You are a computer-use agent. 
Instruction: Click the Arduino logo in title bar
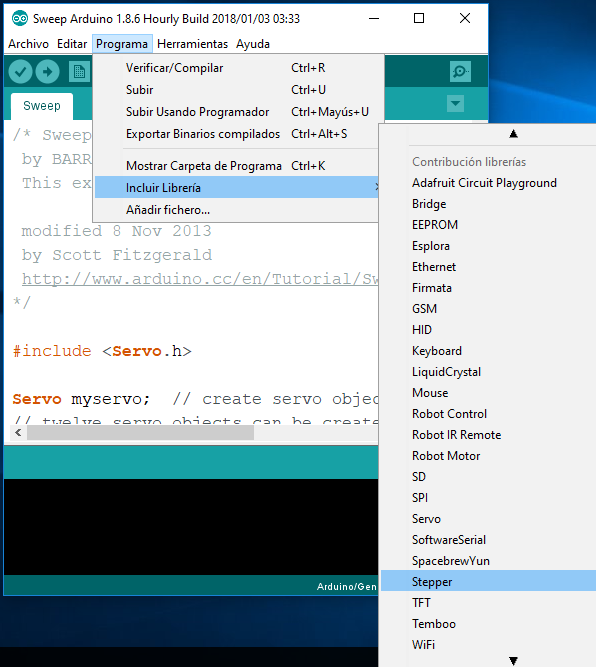(20, 18)
